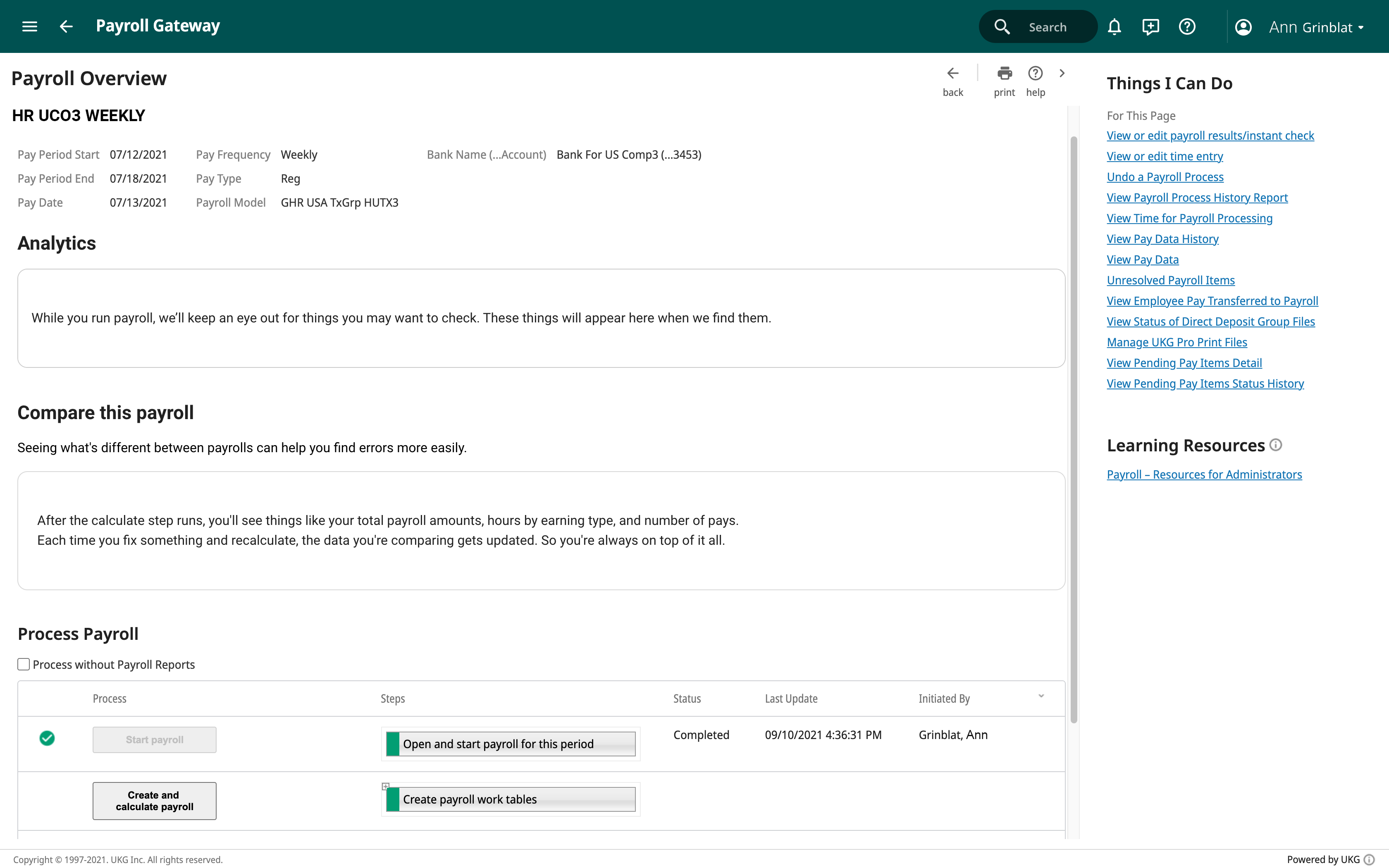Click the Start payroll button
Viewport: 1389px width, 868px height.
coord(154,739)
